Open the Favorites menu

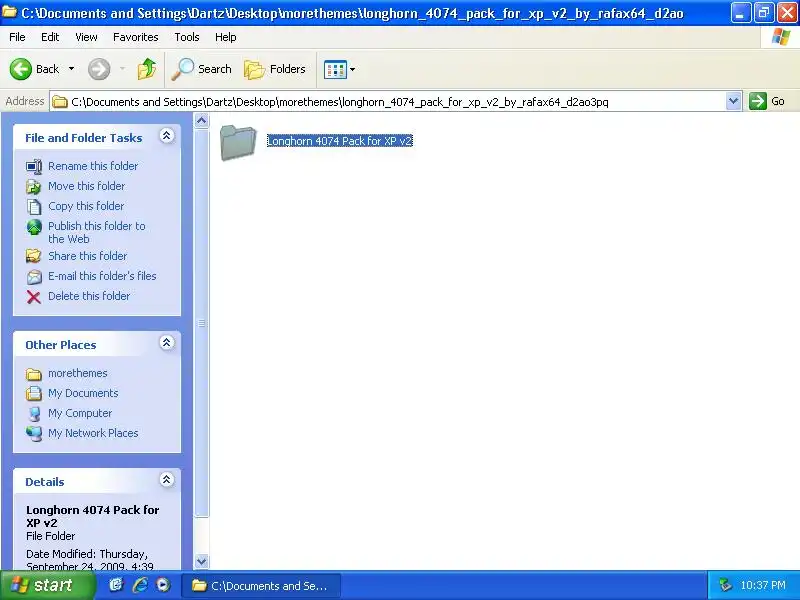pos(136,37)
